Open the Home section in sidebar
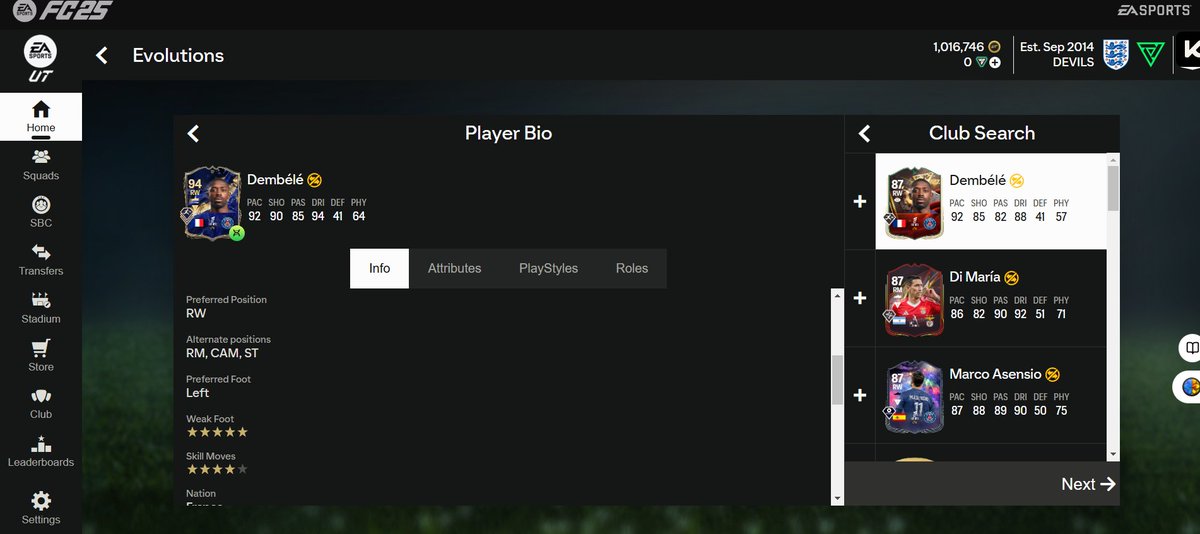Viewport: 1200px width, 534px height. (x=41, y=116)
